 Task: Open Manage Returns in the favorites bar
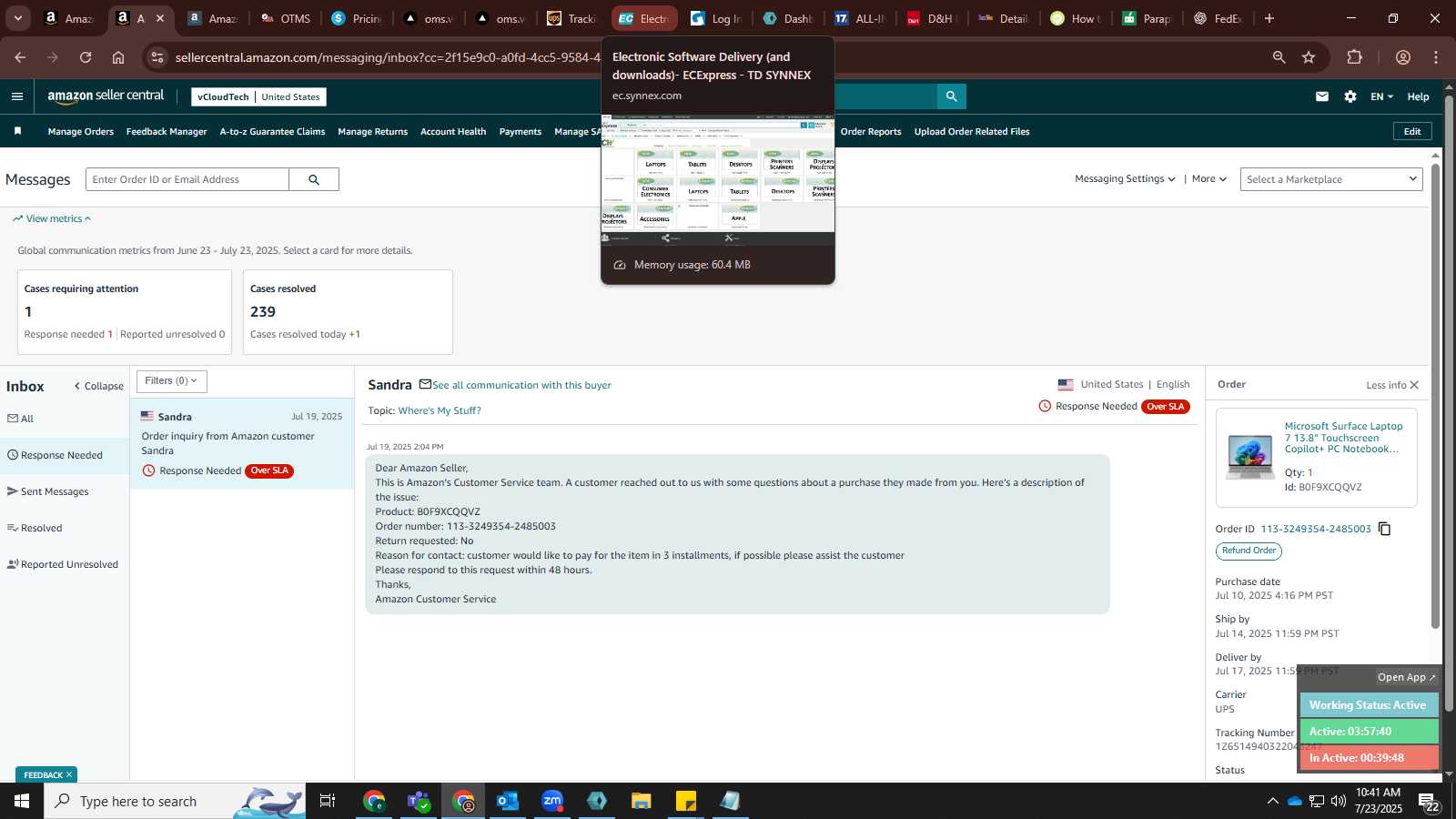(373, 131)
